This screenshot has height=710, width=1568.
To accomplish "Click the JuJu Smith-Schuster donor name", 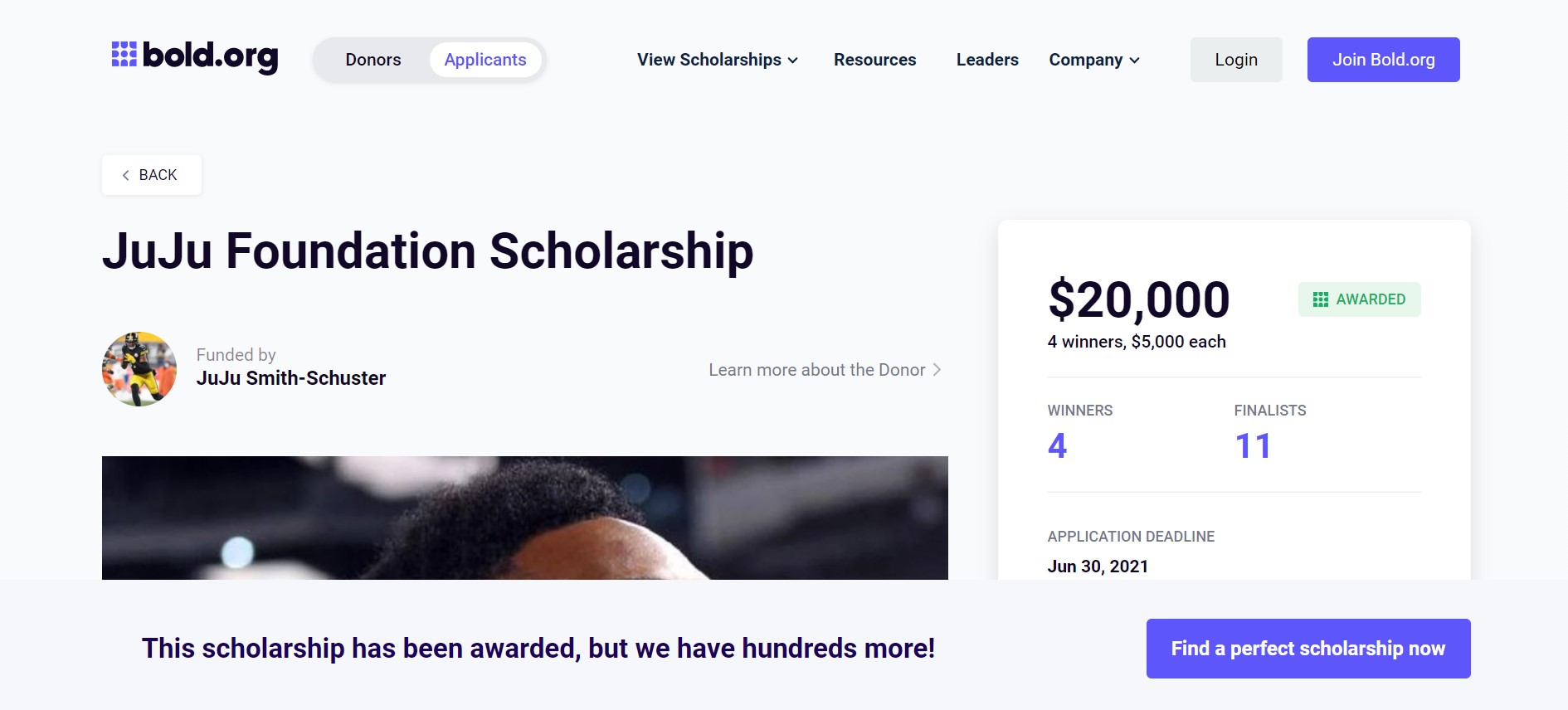I will pyautogui.click(x=291, y=378).
